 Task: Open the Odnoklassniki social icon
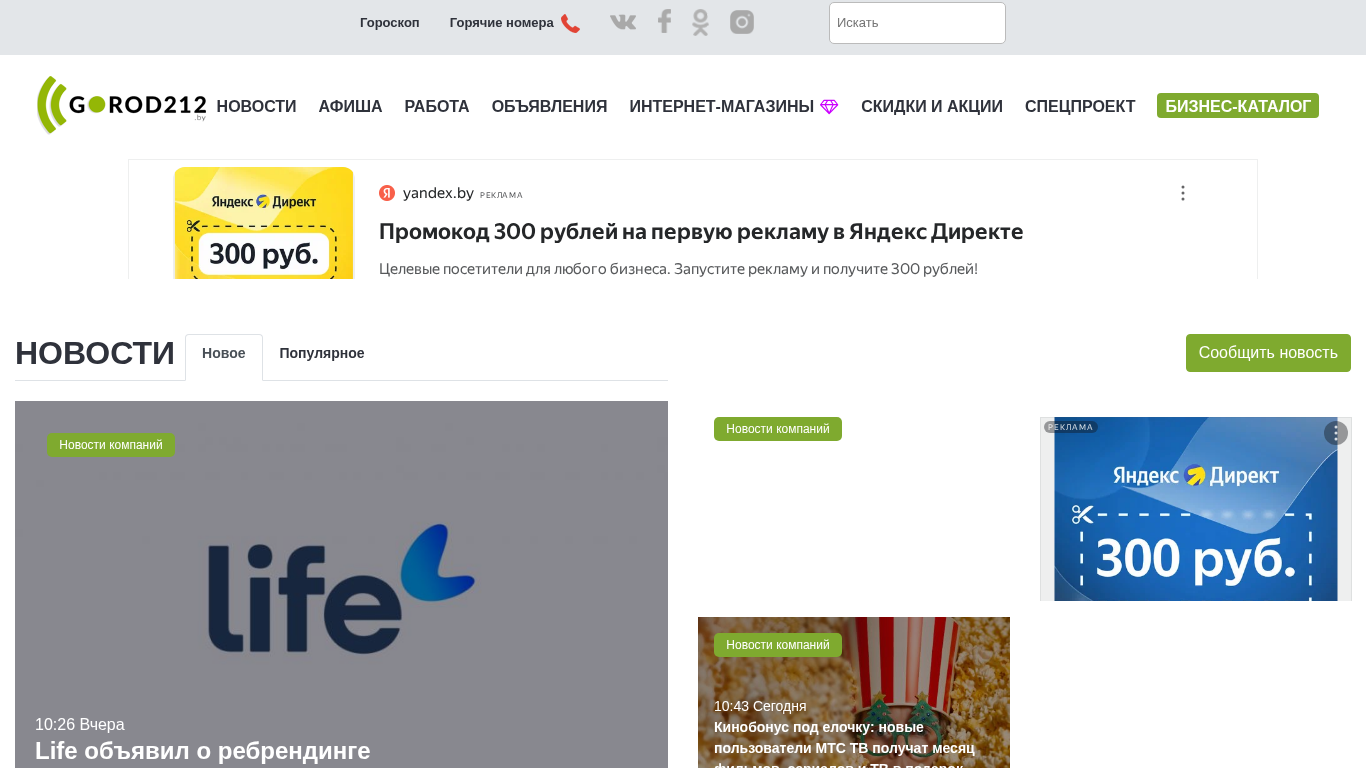[700, 22]
